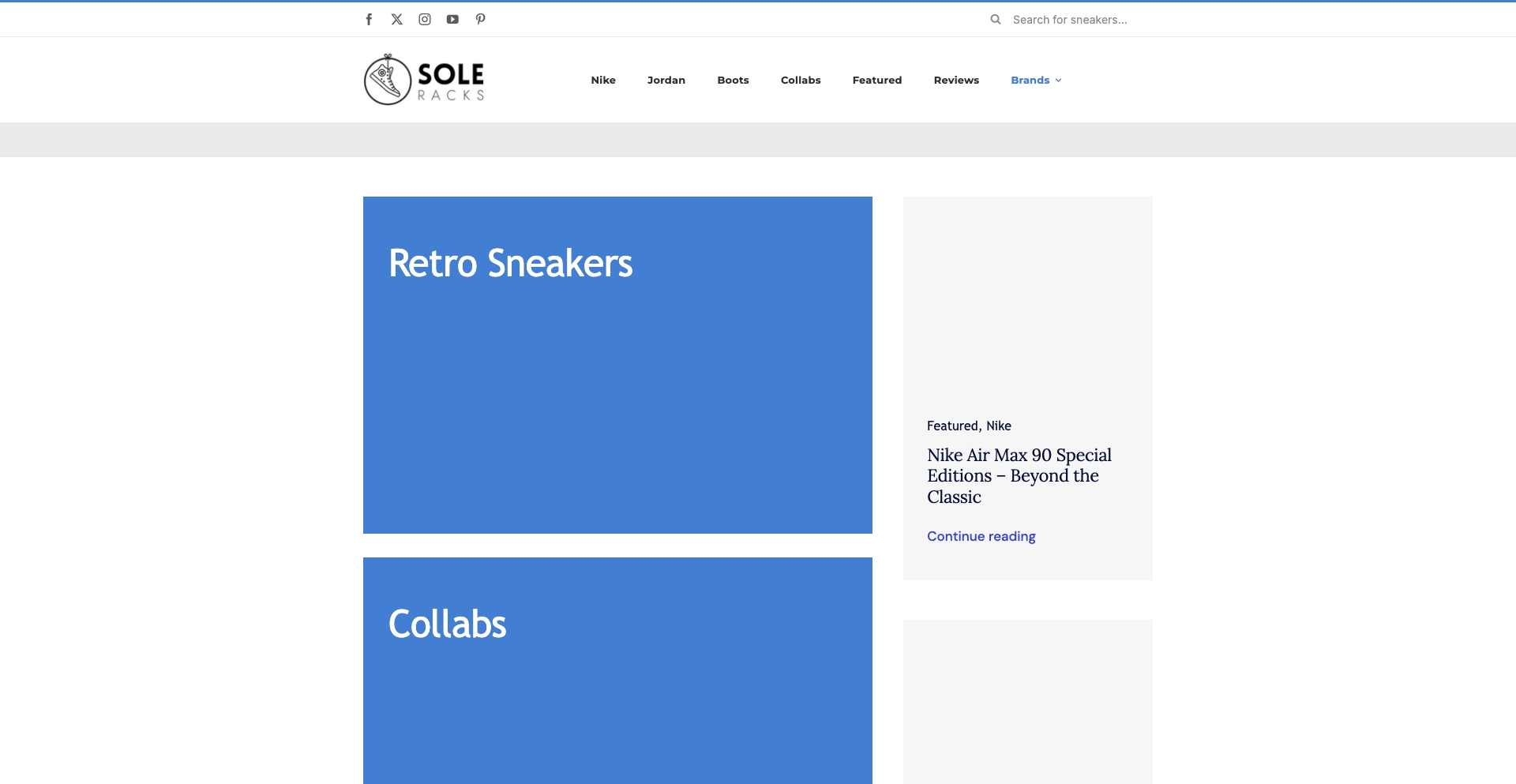Click the Collabs blue banner
This screenshot has width=1516, height=784.
[617, 671]
